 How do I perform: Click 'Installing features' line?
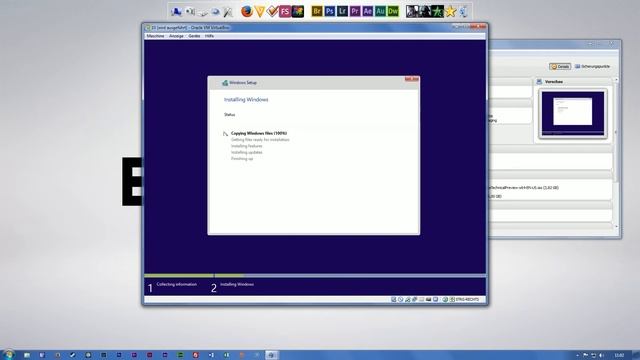pyautogui.click(x=247, y=146)
